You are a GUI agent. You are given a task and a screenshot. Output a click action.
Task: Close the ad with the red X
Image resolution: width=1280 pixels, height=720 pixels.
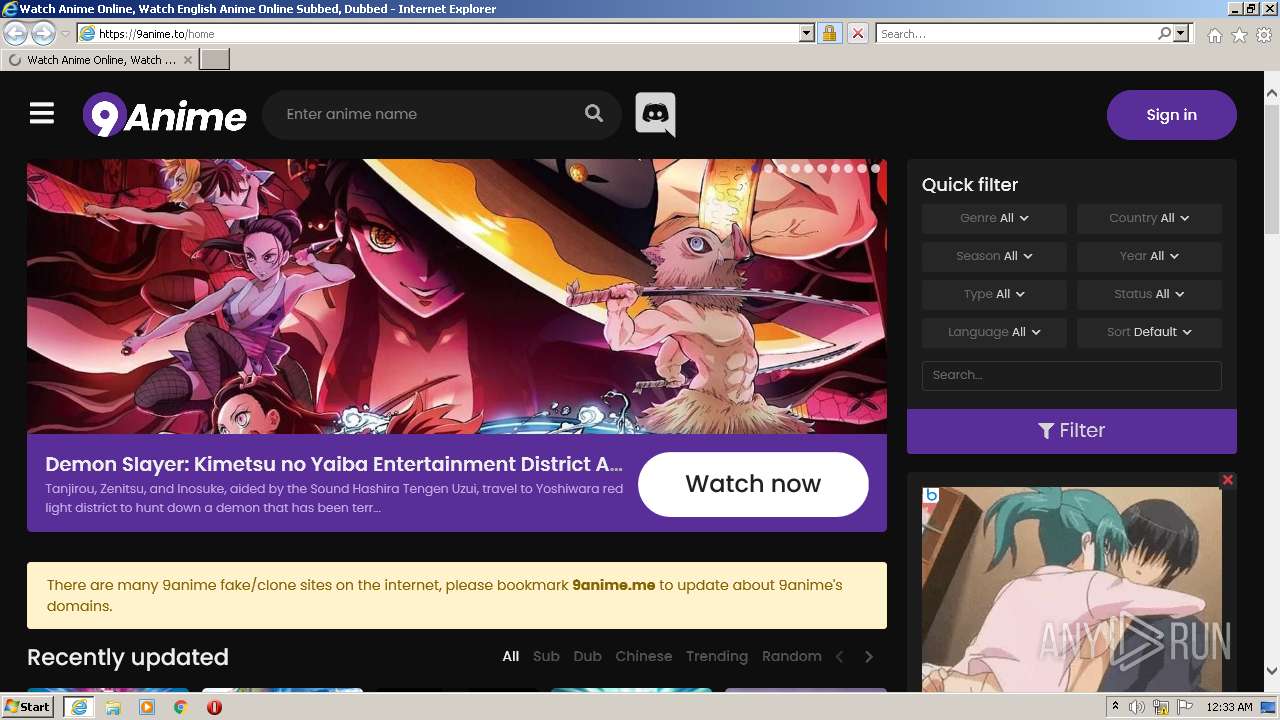point(1228,480)
